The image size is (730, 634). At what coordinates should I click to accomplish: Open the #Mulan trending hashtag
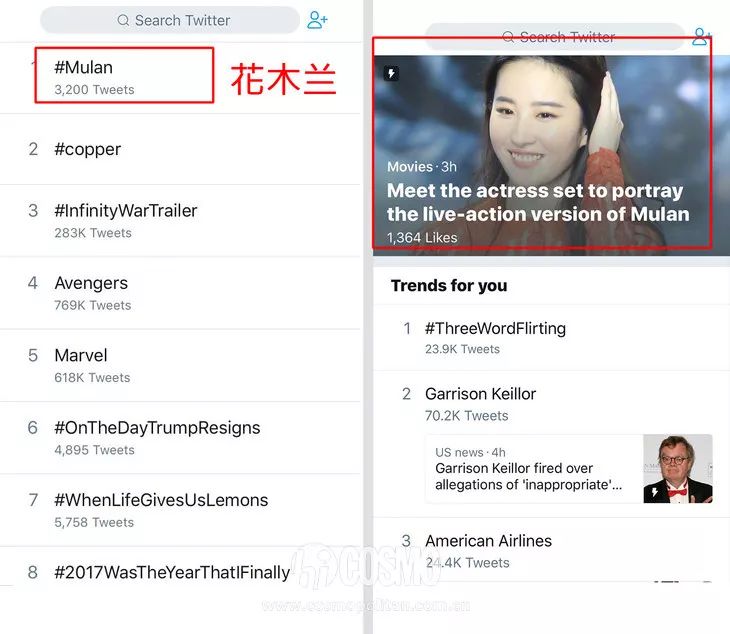tap(180, 78)
